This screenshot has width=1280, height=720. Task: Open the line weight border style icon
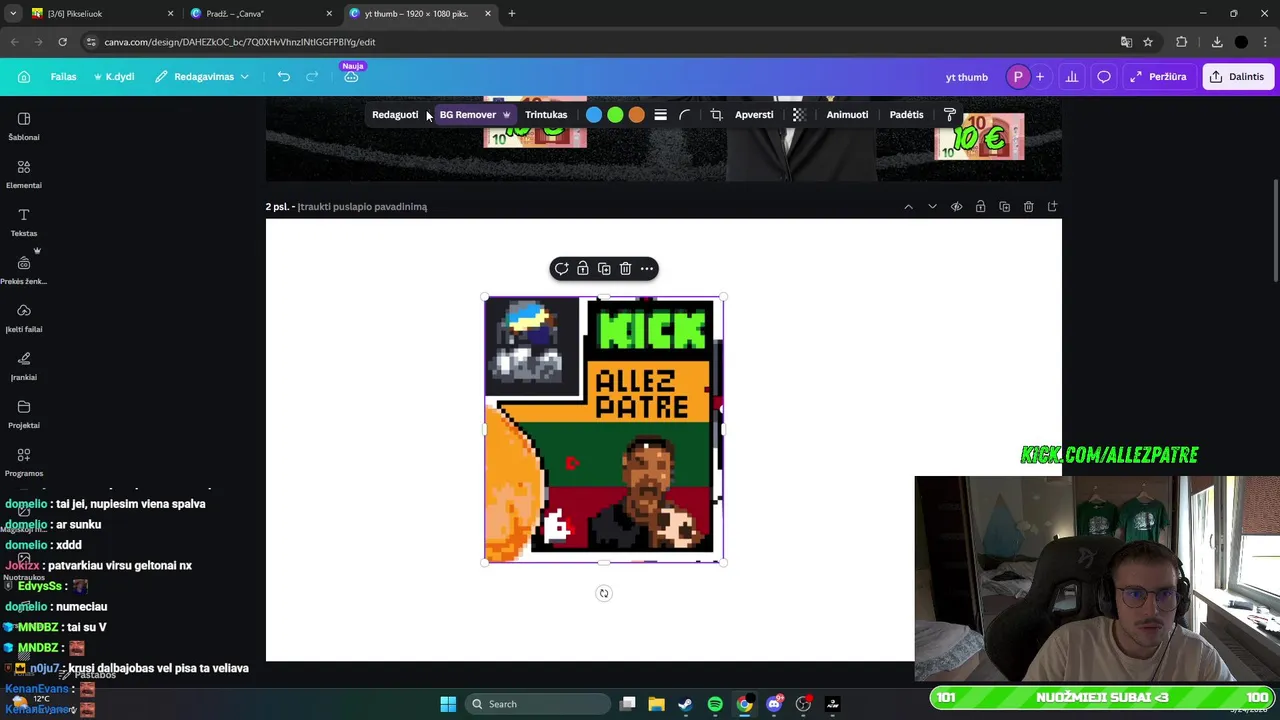point(660,115)
